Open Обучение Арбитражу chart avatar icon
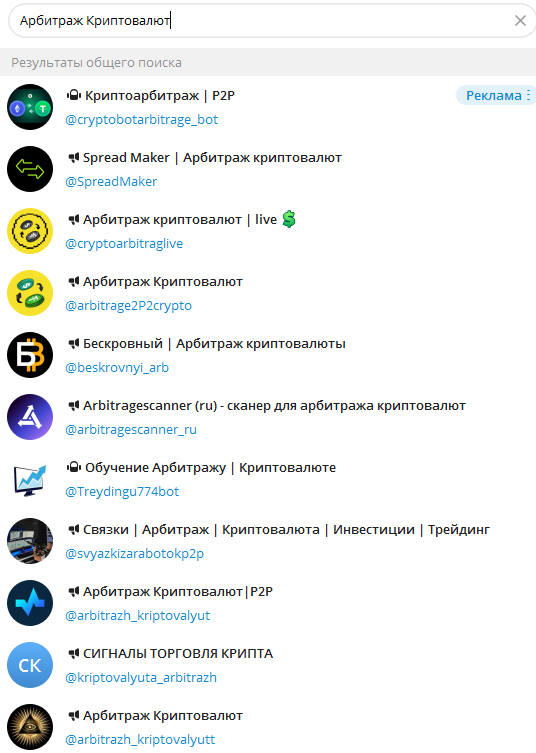 30,479
